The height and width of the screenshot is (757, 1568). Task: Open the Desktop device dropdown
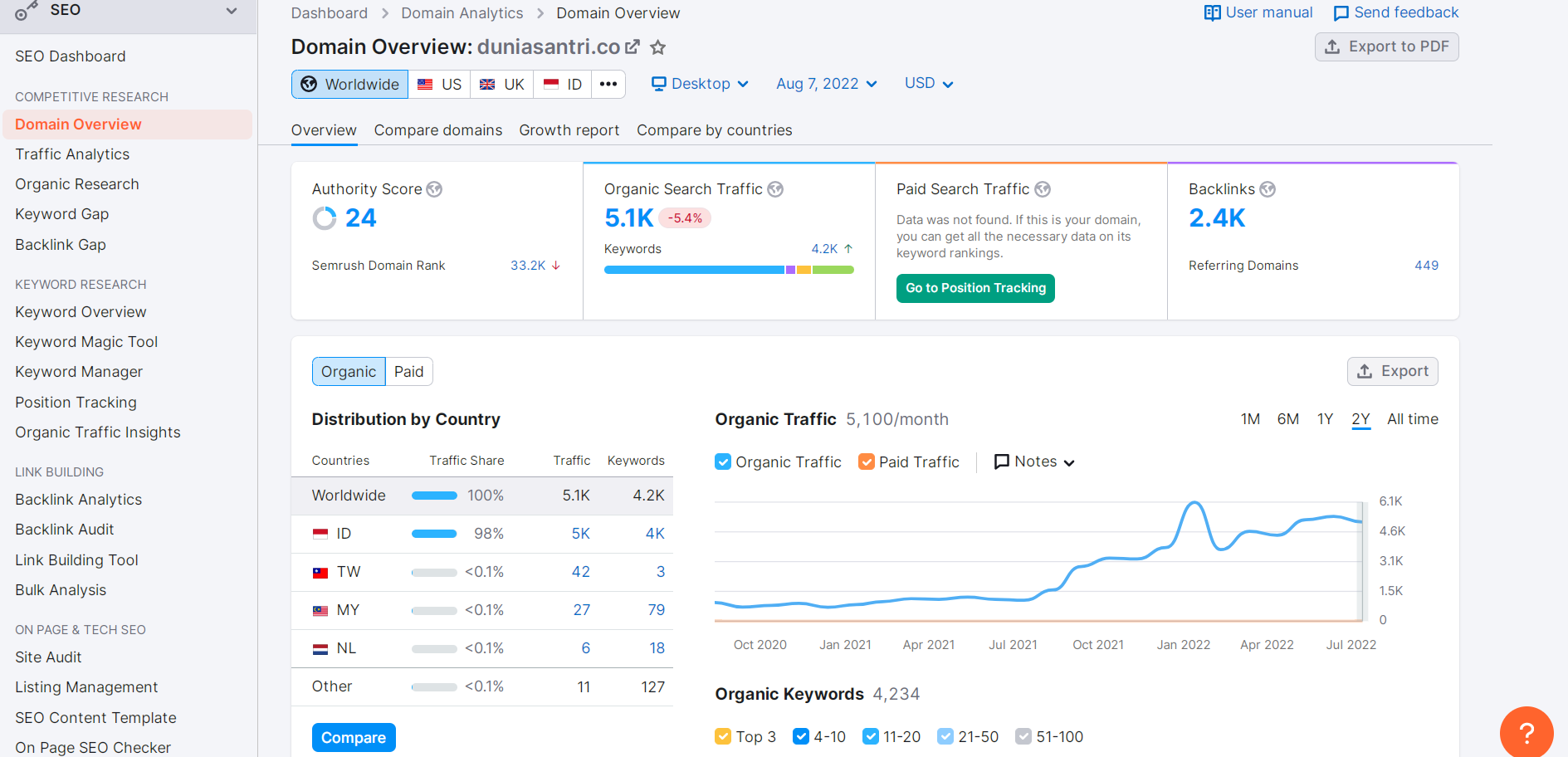coord(701,84)
